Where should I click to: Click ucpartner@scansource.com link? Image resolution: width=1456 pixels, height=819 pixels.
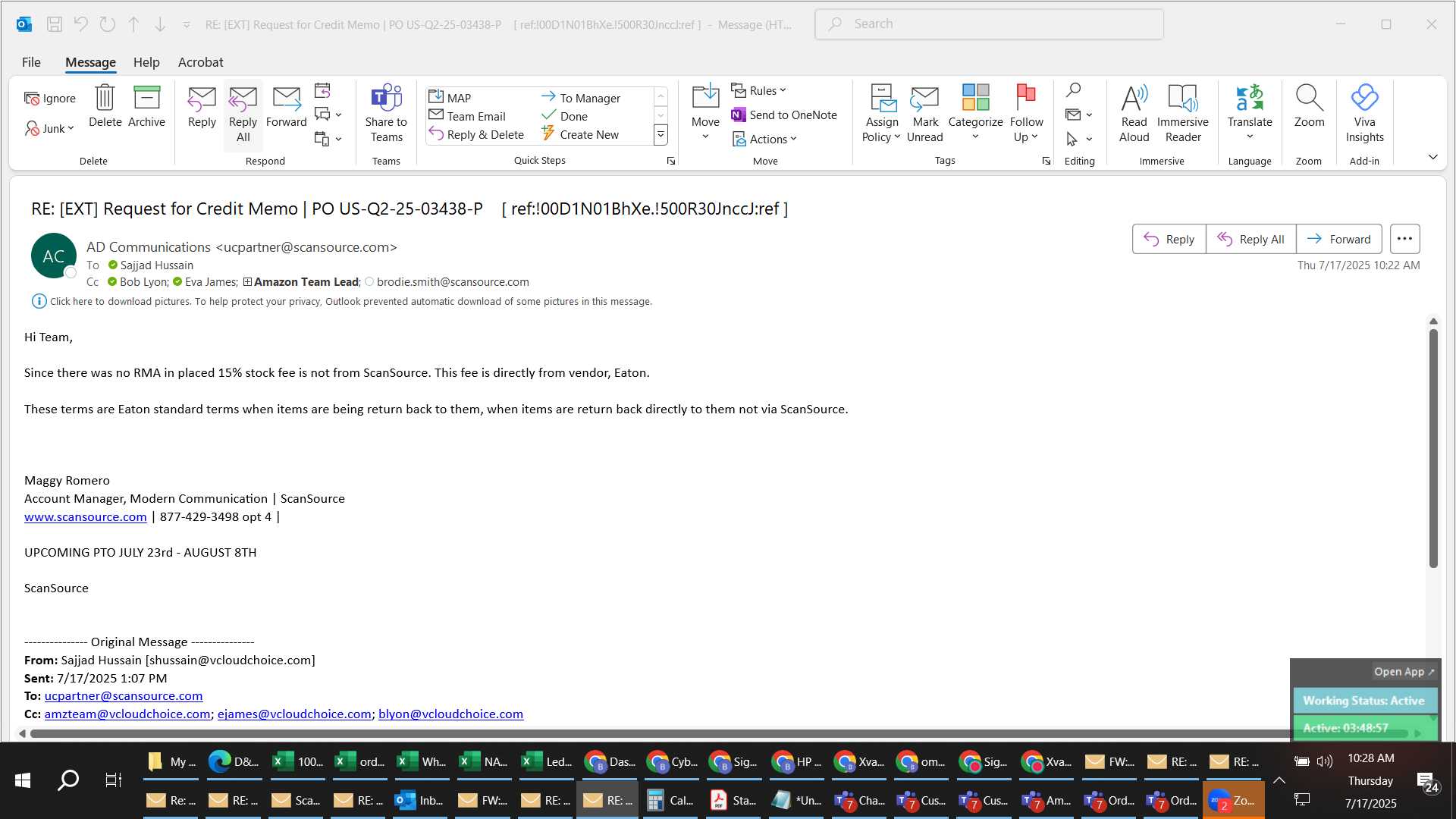[123, 696]
